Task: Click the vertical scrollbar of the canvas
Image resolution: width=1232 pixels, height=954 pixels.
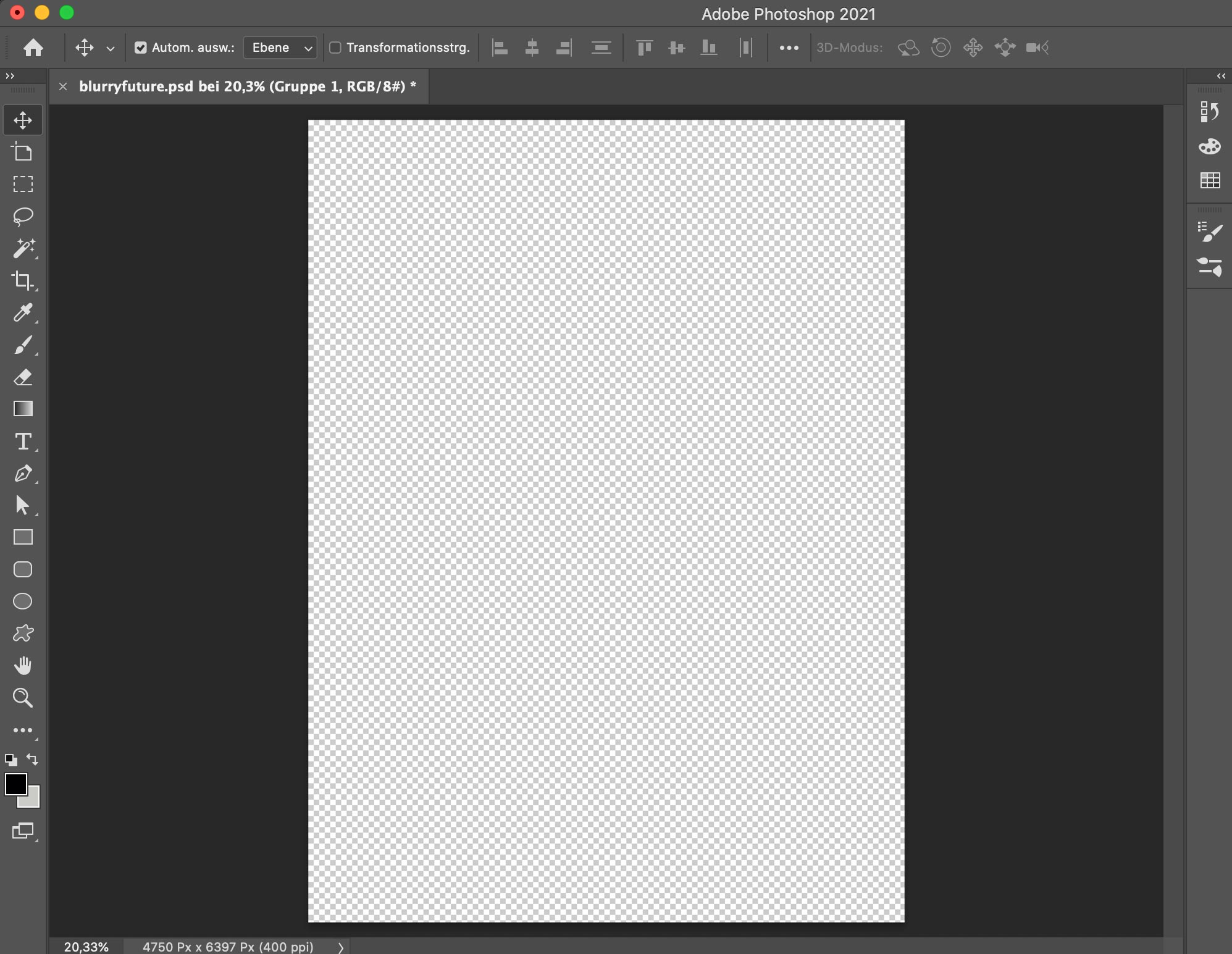Action: (1173, 521)
